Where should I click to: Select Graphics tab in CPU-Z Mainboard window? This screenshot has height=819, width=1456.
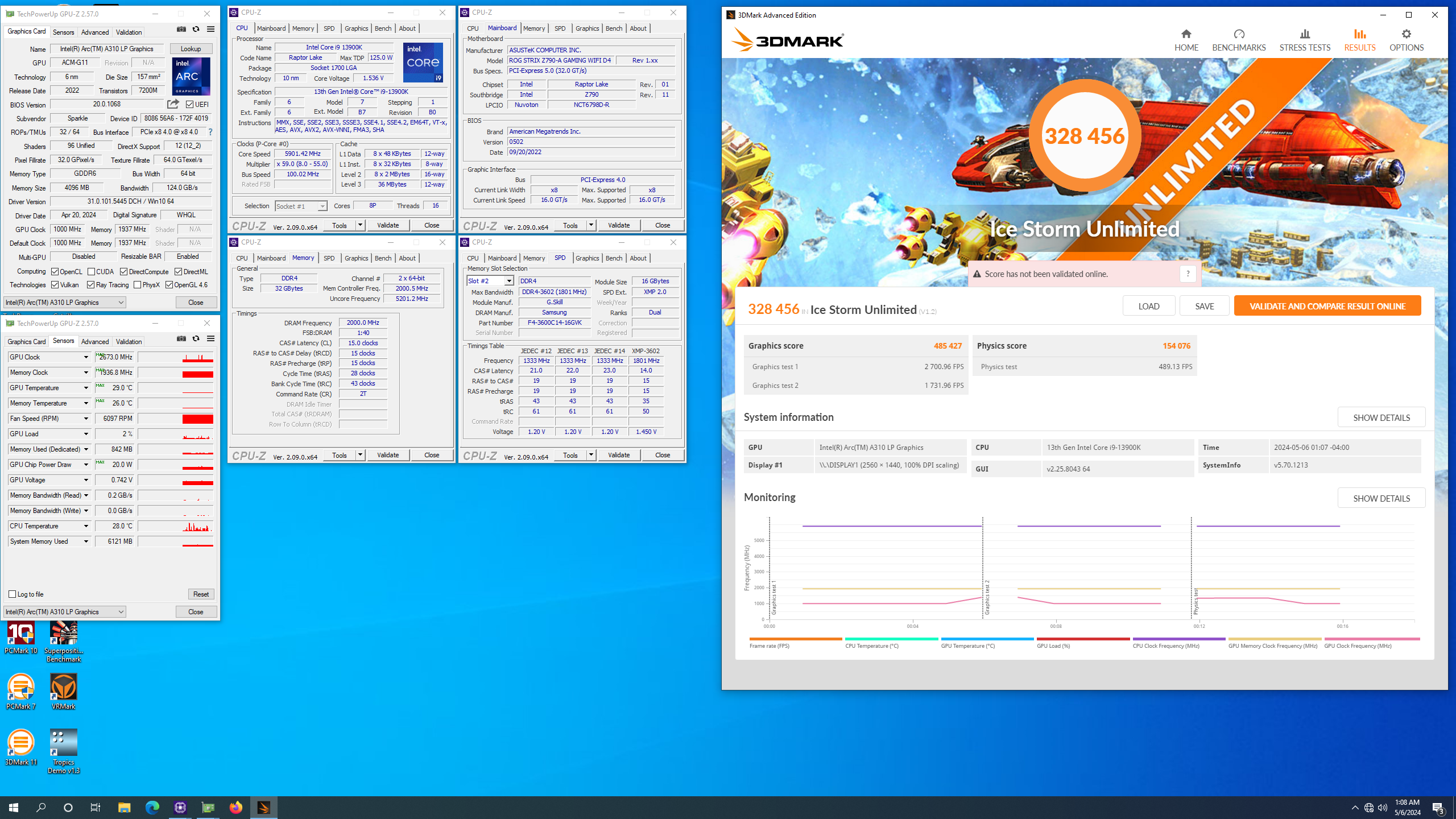[x=587, y=28]
